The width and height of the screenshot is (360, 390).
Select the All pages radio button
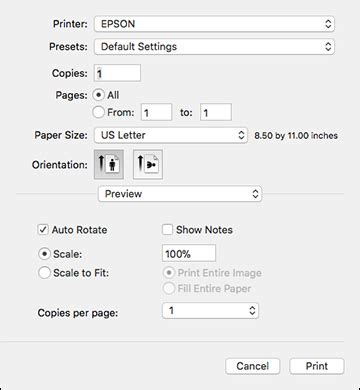pyautogui.click(x=99, y=95)
